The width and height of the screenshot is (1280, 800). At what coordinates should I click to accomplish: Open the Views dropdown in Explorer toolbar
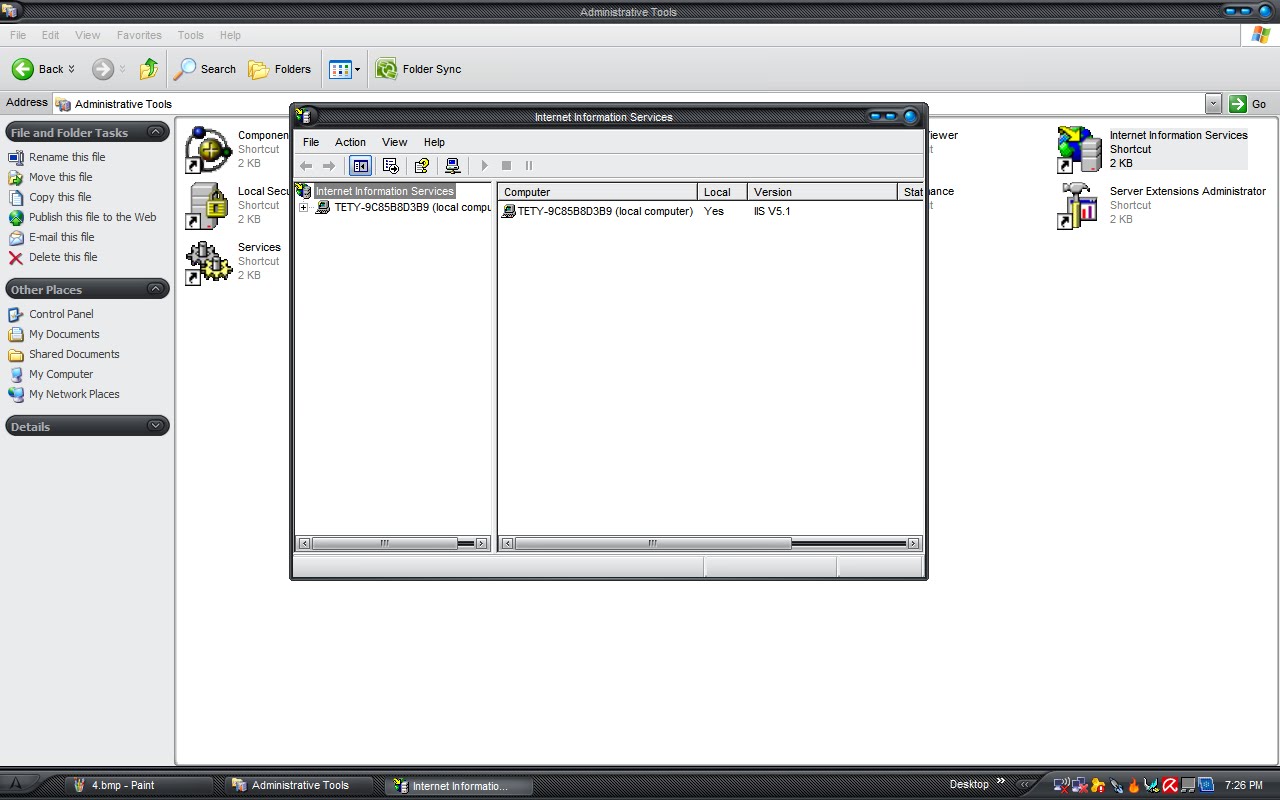point(345,69)
